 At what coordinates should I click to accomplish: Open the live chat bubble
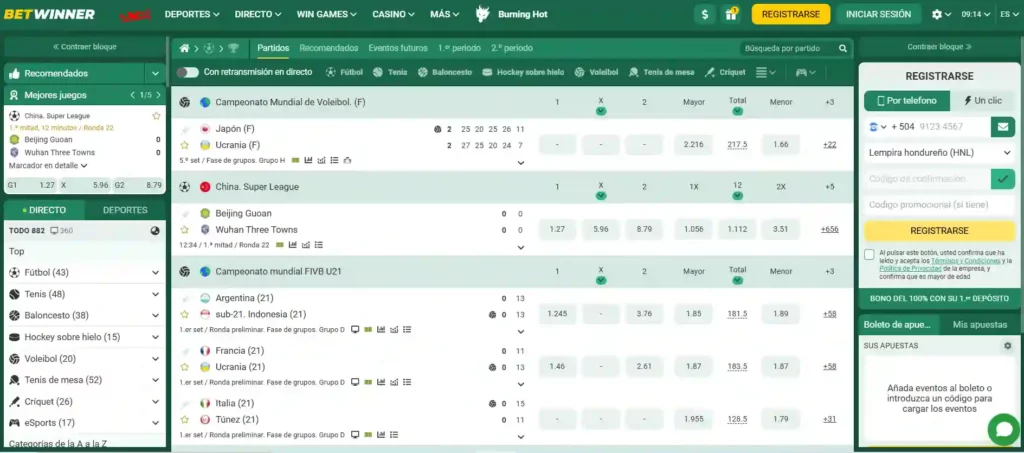[x=1003, y=429]
